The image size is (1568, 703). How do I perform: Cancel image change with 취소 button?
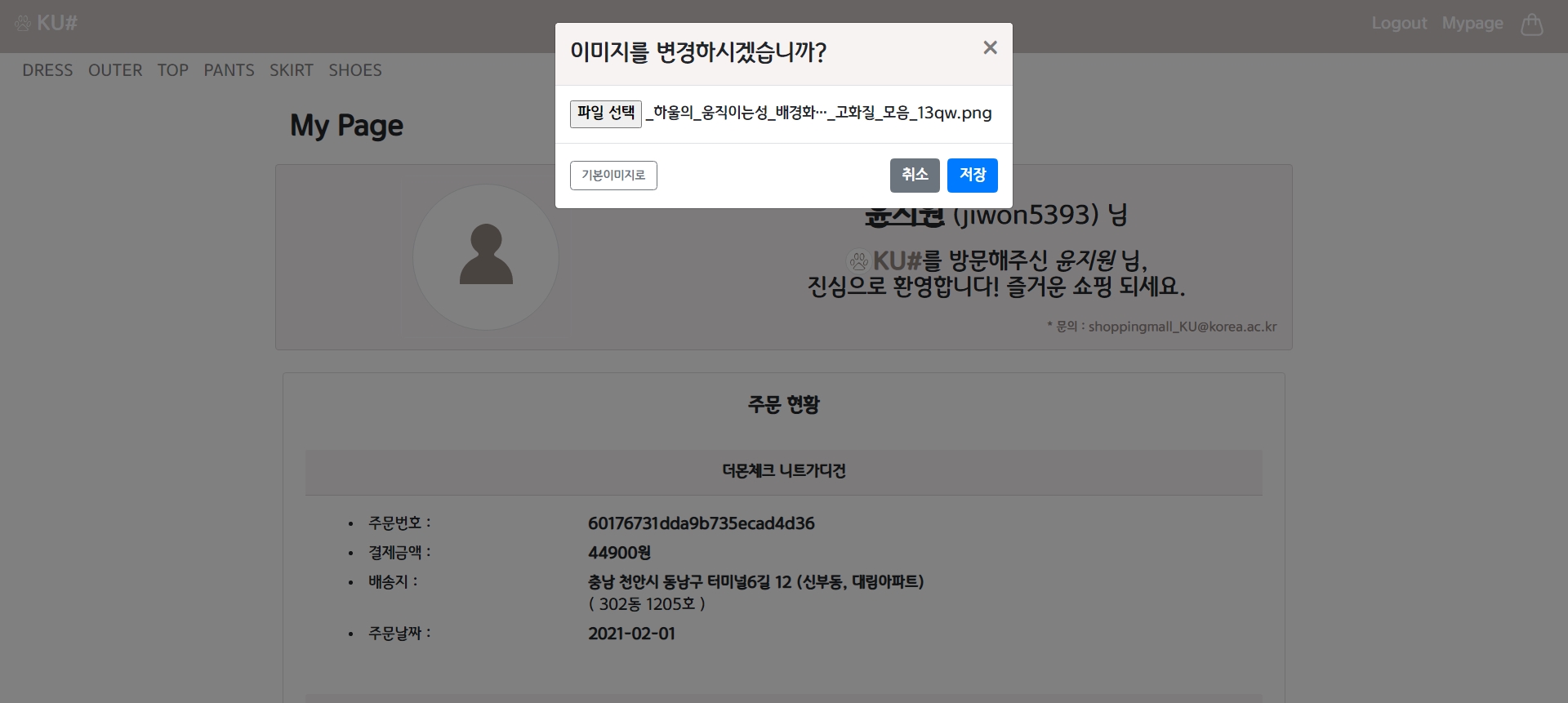(x=915, y=176)
